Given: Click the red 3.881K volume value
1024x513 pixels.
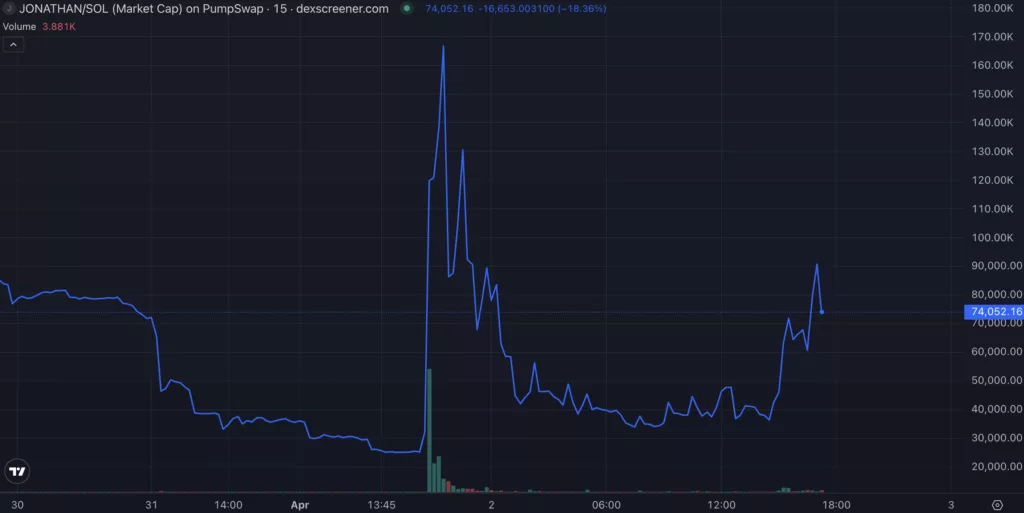Looking at the screenshot, I should [x=58, y=26].
